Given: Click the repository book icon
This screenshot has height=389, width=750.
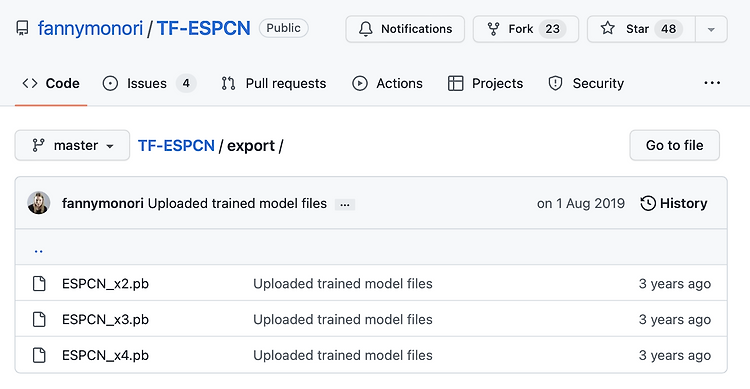Looking at the screenshot, I should point(22,28).
